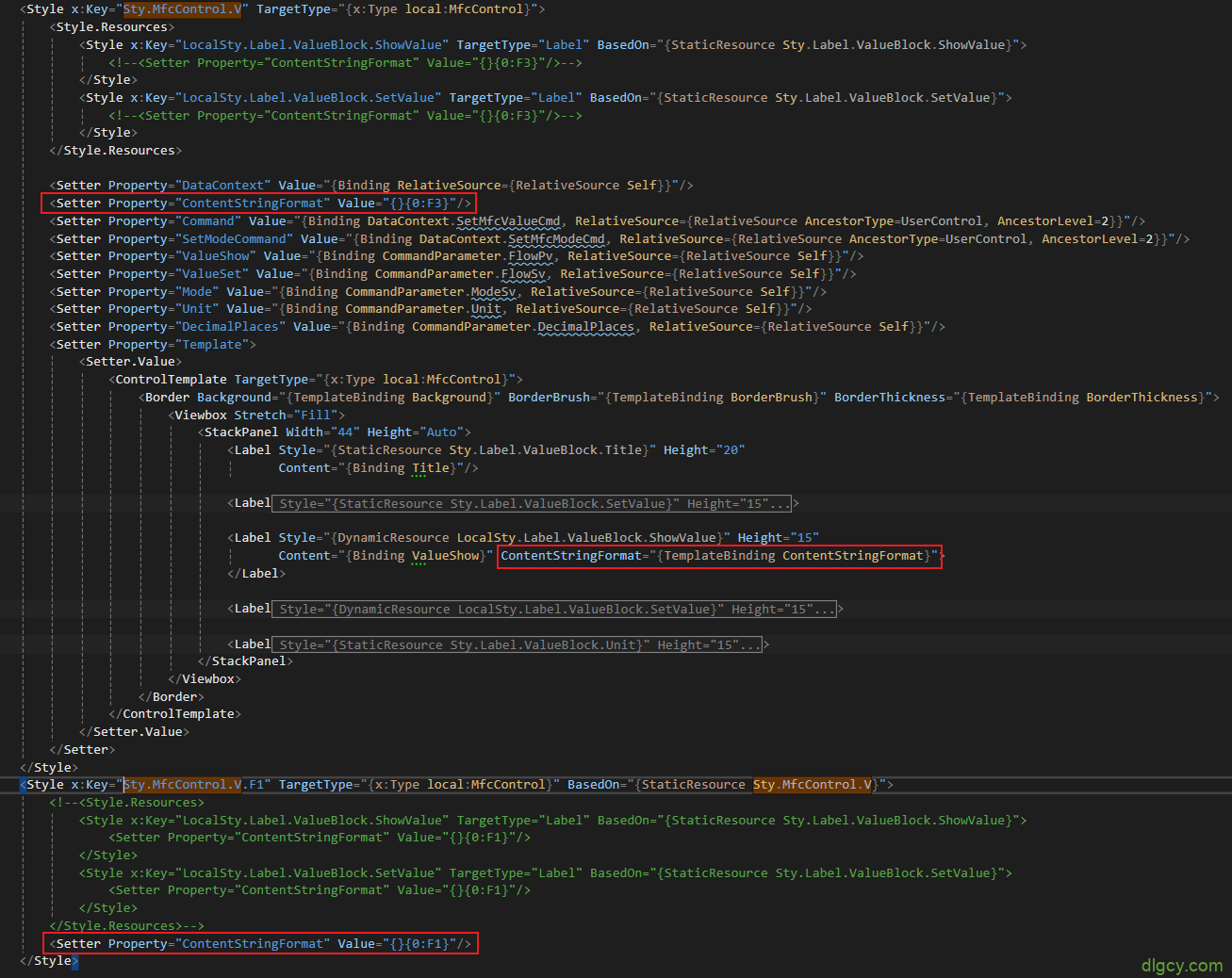Click BasedOn resource "Sty.MfcControl.V" in the F1 style line
The width and height of the screenshot is (1232, 978).
click(x=813, y=785)
